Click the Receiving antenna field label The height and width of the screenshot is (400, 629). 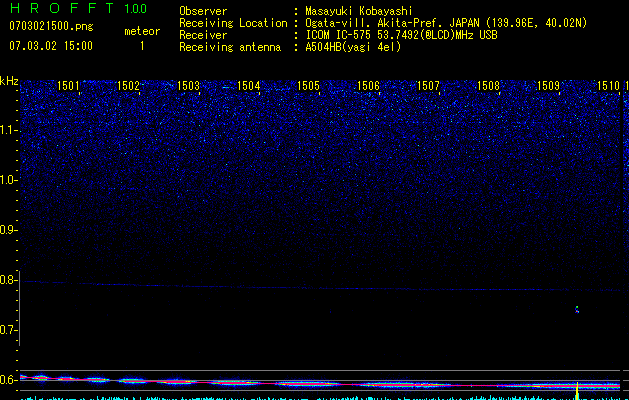[x=230, y=47]
